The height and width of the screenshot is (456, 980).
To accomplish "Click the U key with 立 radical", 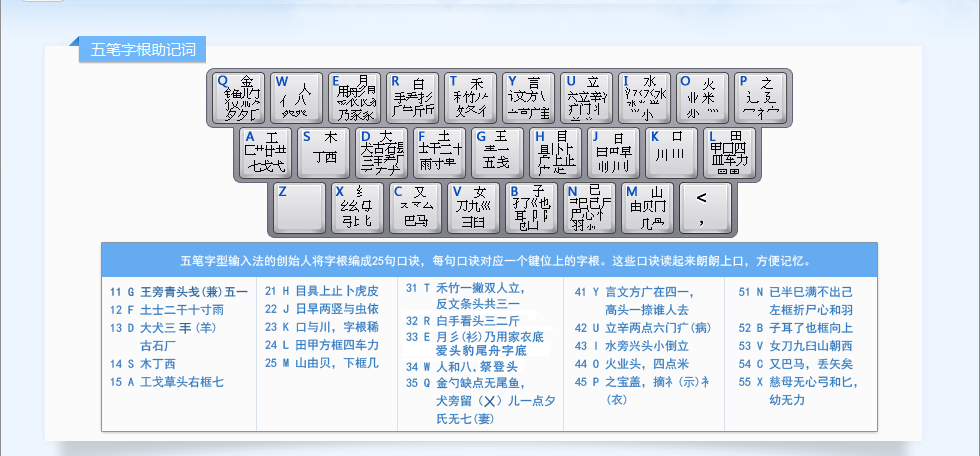I will (586, 98).
